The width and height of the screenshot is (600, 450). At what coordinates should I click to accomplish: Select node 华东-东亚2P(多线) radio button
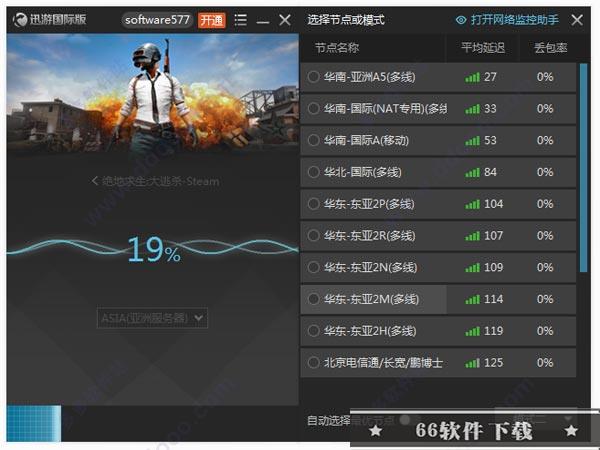(x=313, y=204)
